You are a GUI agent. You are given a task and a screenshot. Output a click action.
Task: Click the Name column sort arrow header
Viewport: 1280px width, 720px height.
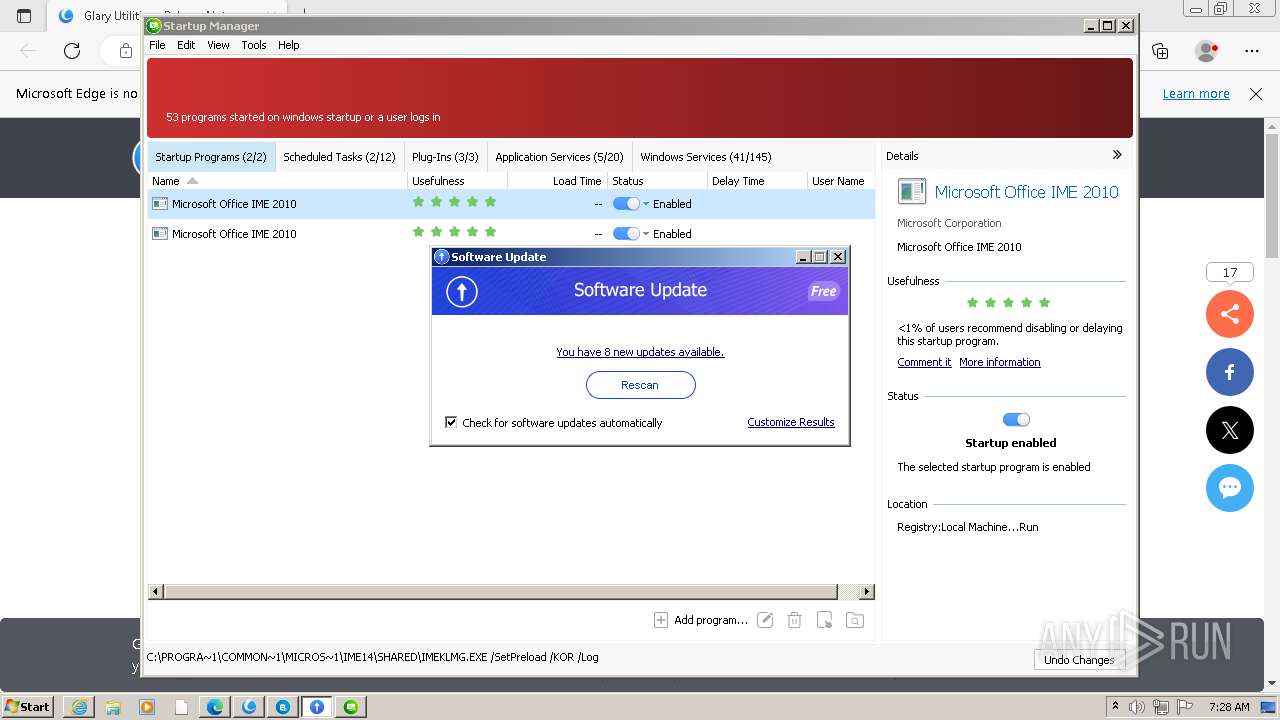click(193, 181)
